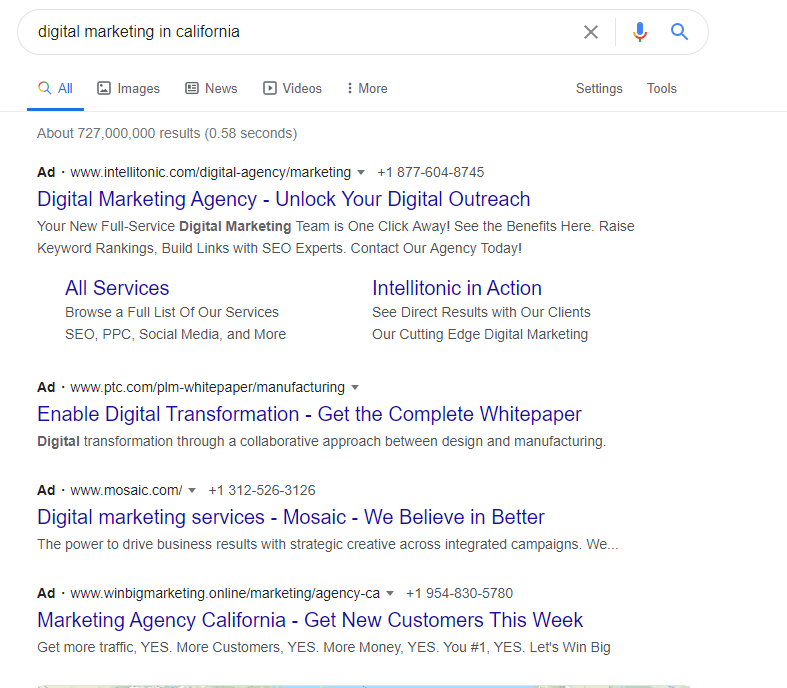Click the 'power to drive business results' description
The width and height of the screenshot is (787, 688).
tap(328, 544)
